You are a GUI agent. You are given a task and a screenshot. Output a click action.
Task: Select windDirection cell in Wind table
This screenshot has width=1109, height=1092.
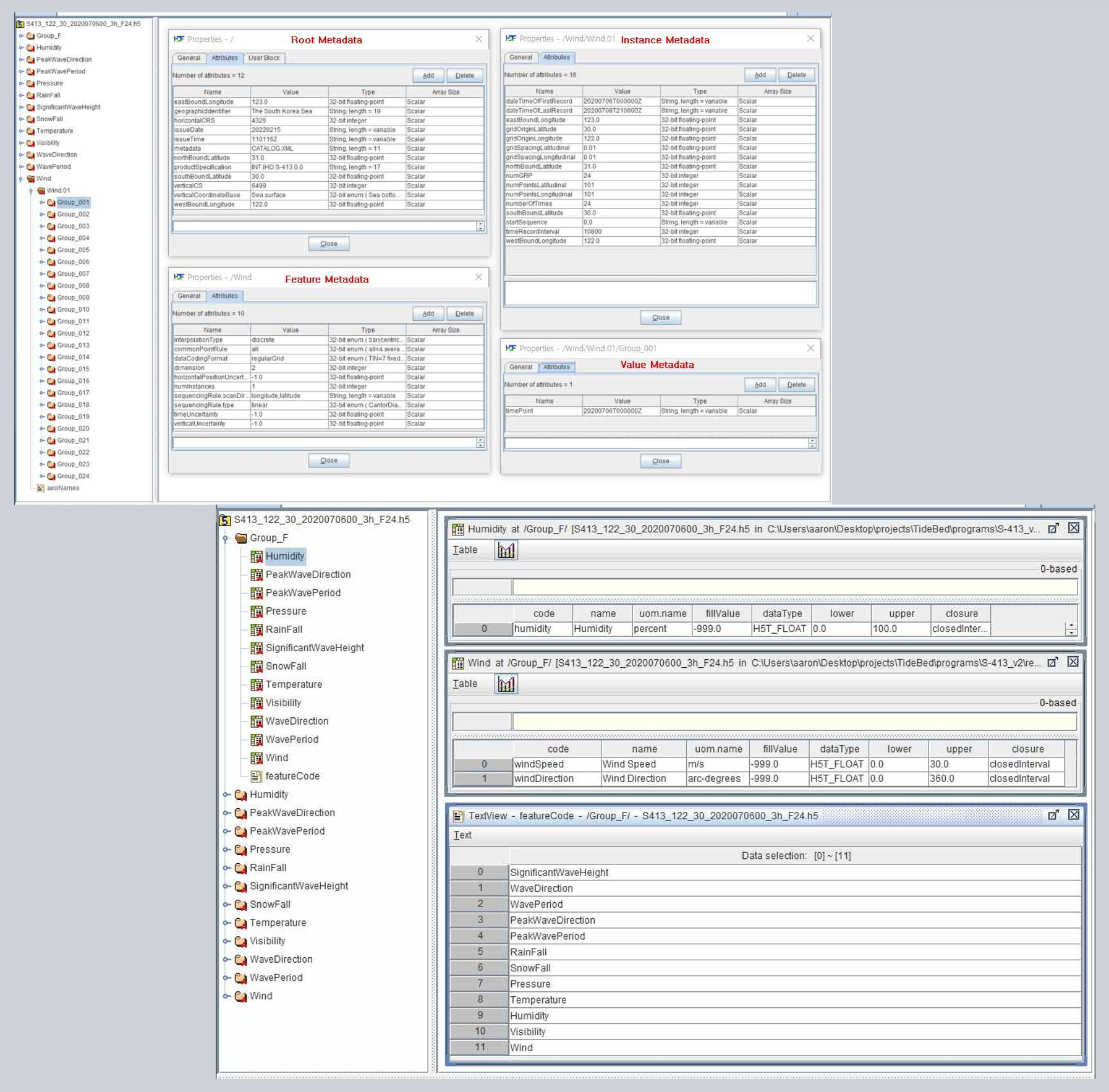coord(556,778)
